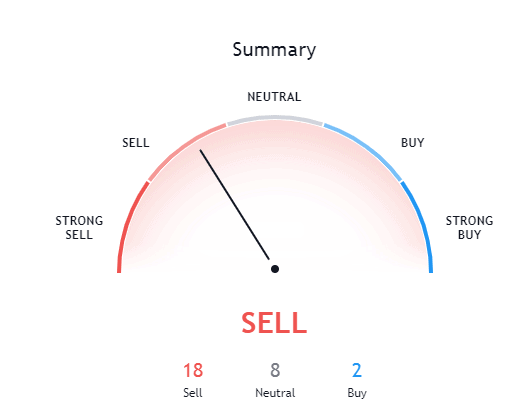Click the Buy count caption

point(357,393)
